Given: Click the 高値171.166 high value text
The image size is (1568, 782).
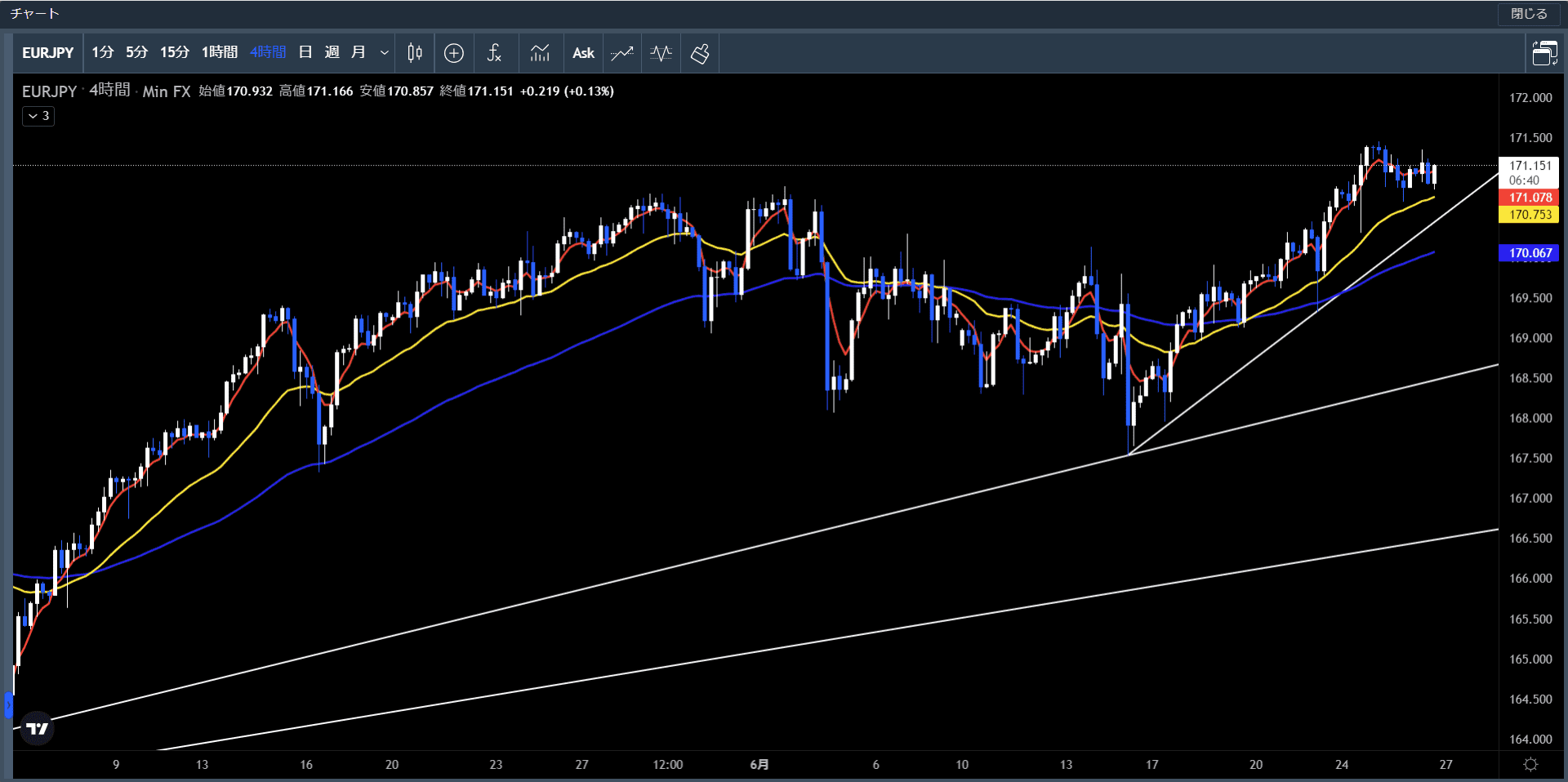Looking at the screenshot, I should tap(316, 91).
